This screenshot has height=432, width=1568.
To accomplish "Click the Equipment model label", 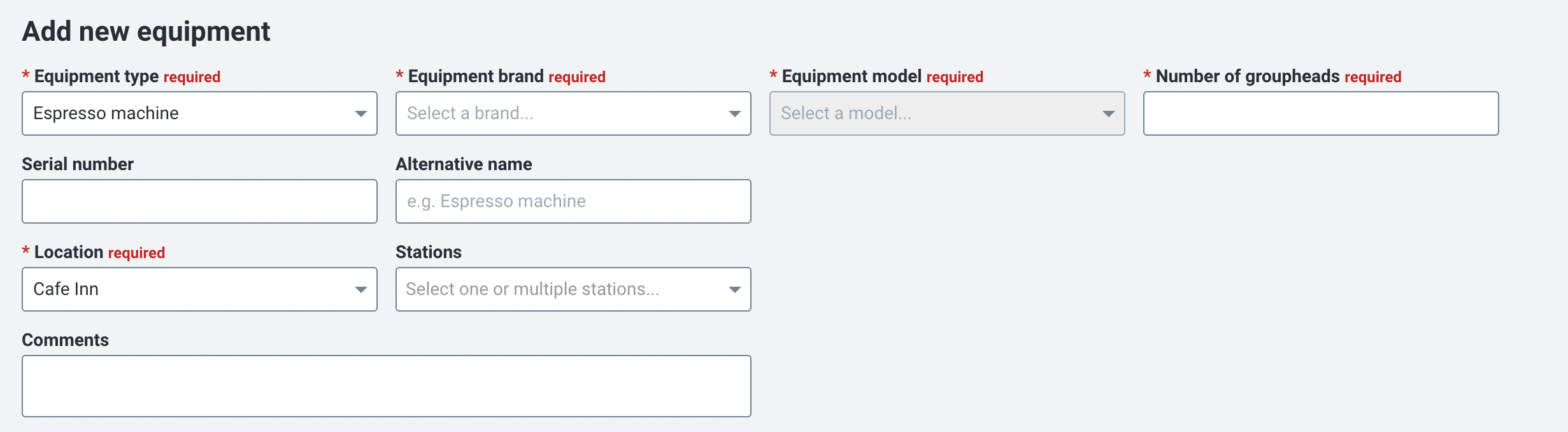I will pos(852,76).
